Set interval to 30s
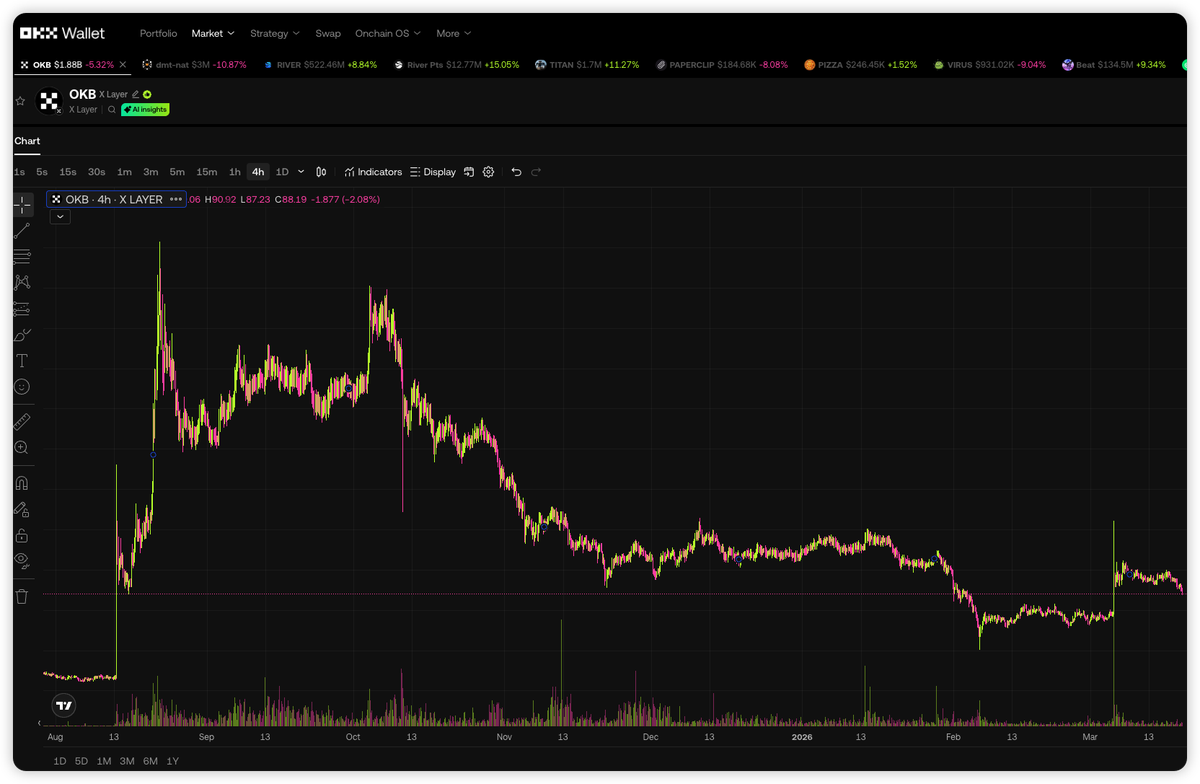 (97, 172)
